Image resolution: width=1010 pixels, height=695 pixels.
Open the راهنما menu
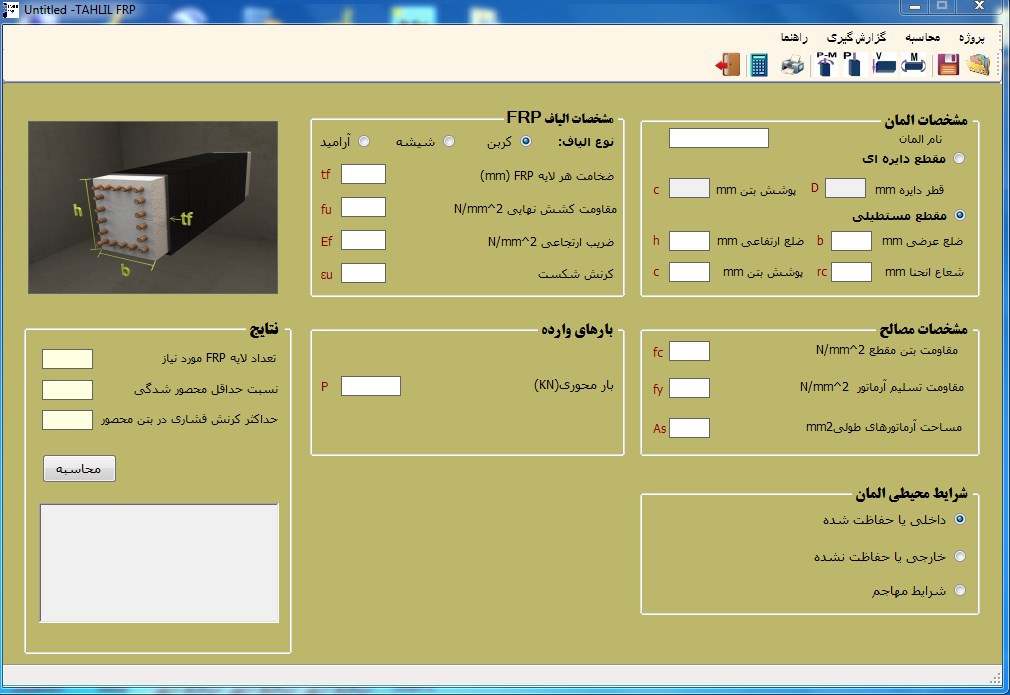[798, 37]
